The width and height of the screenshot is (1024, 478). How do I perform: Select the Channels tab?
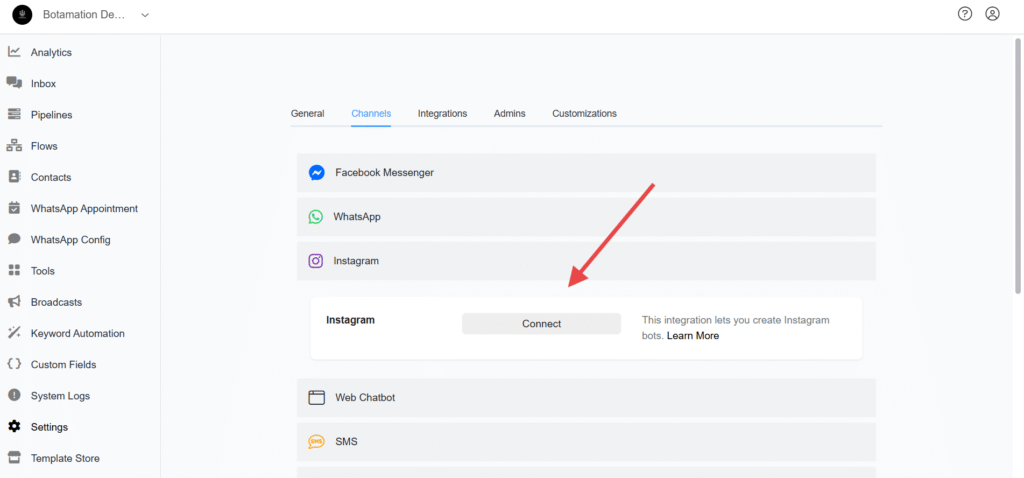371,114
